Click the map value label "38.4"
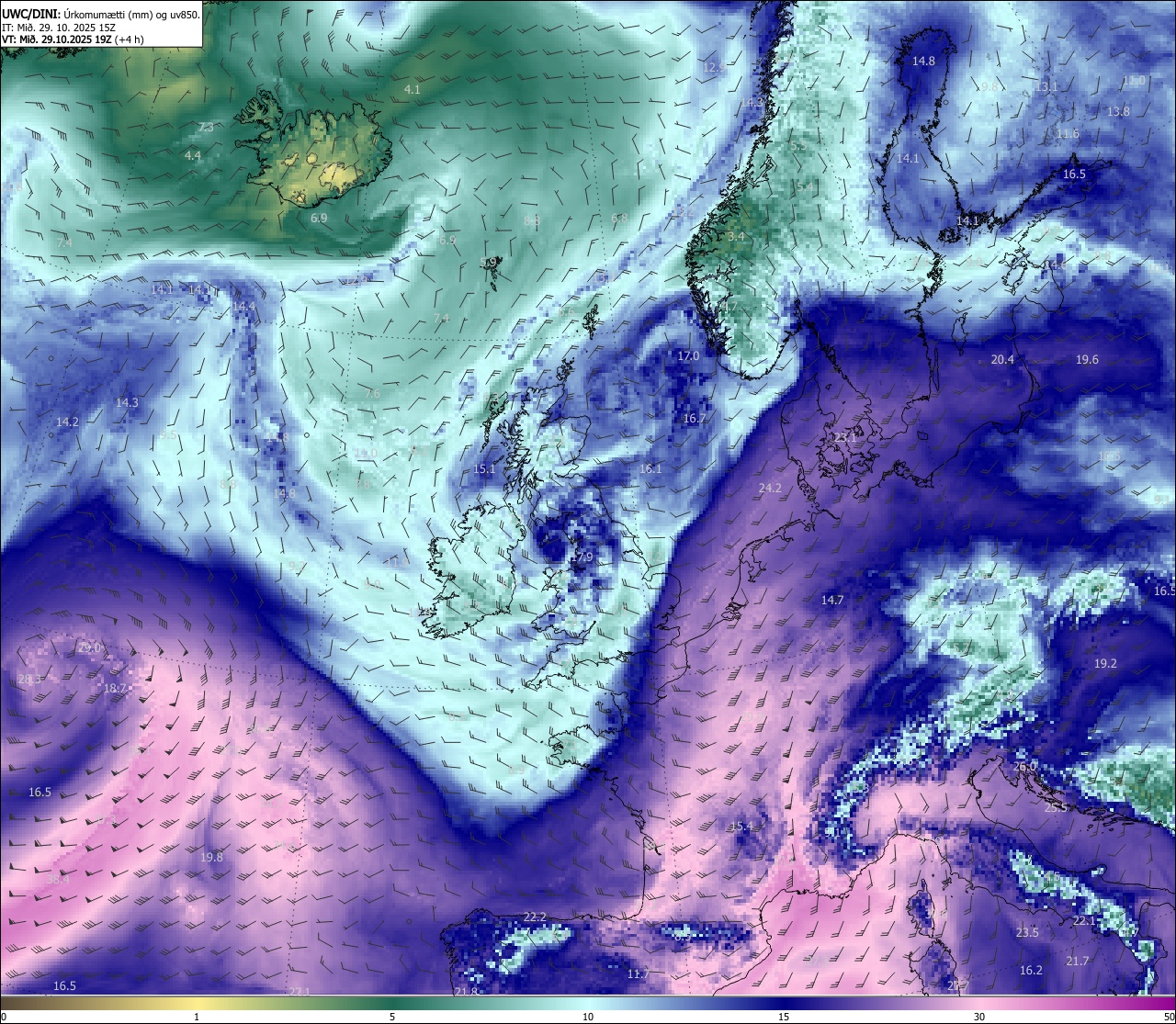The width and height of the screenshot is (1176, 1024). 58,879
